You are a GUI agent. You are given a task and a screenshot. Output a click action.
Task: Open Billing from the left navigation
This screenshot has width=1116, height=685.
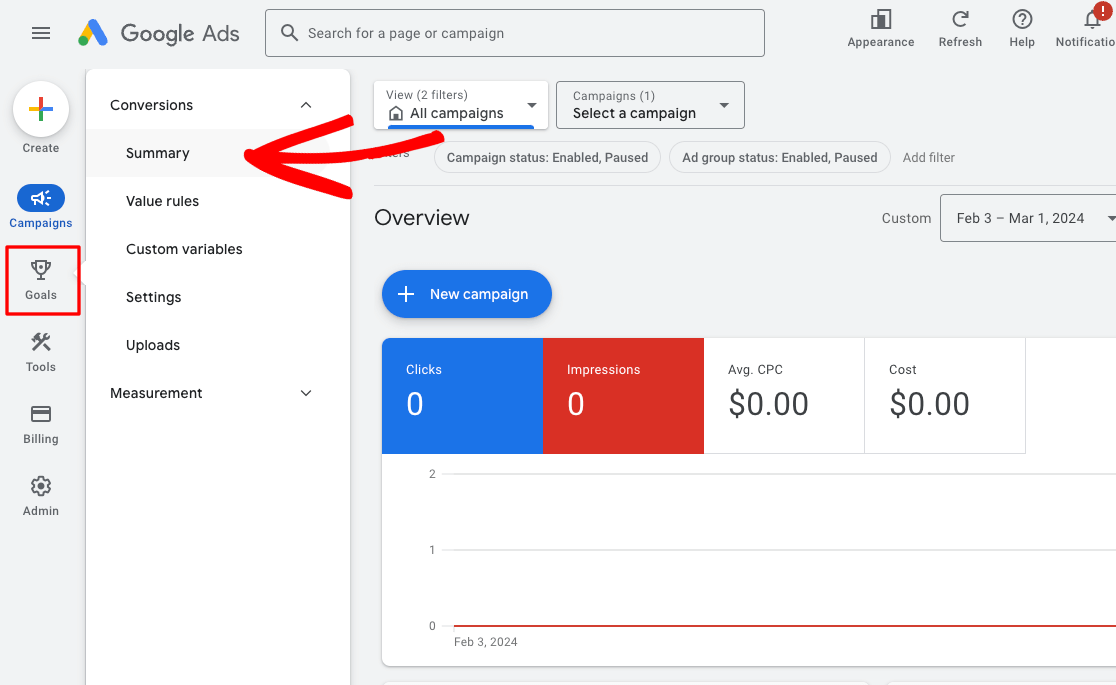pyautogui.click(x=40, y=422)
